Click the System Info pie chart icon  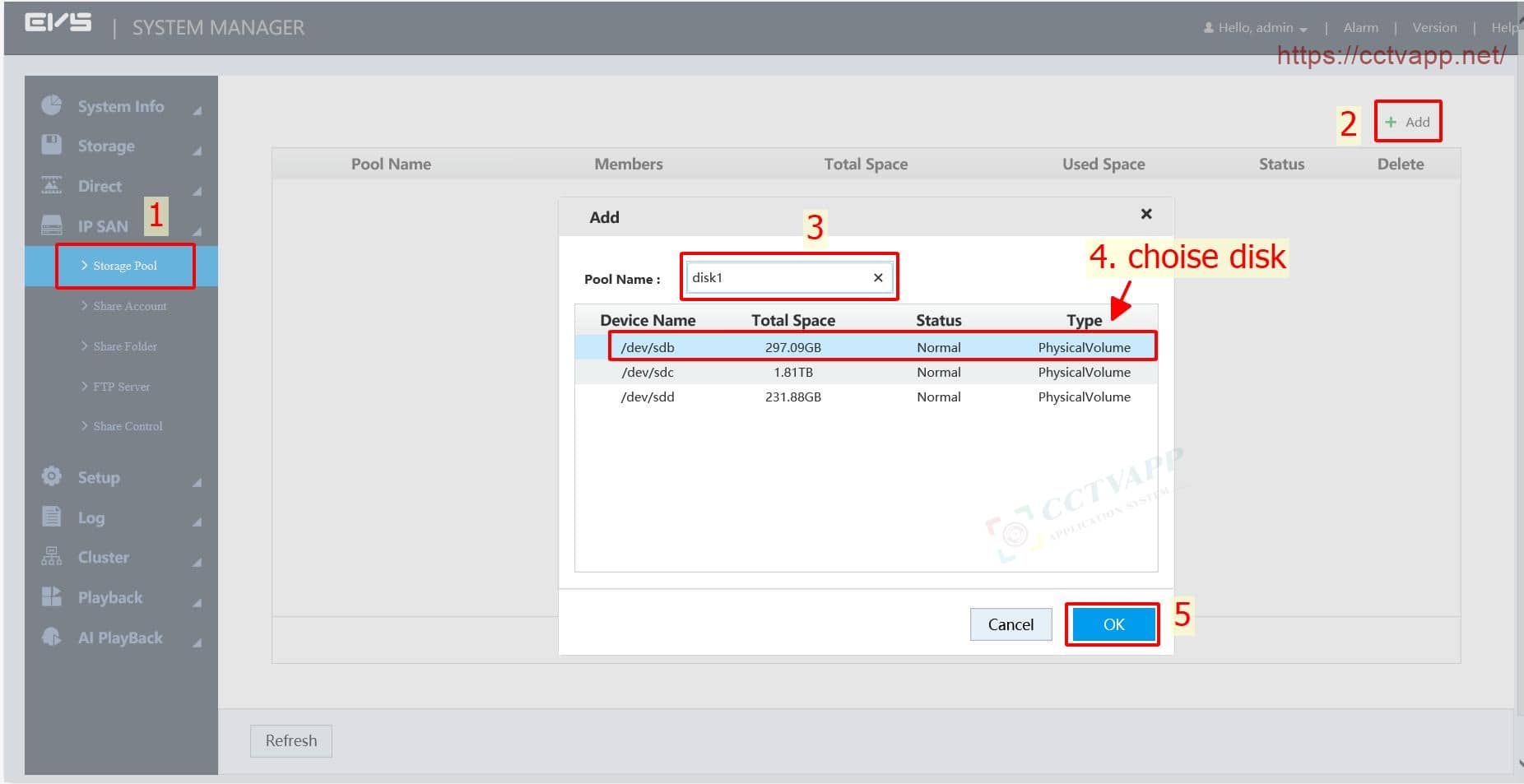click(x=51, y=105)
